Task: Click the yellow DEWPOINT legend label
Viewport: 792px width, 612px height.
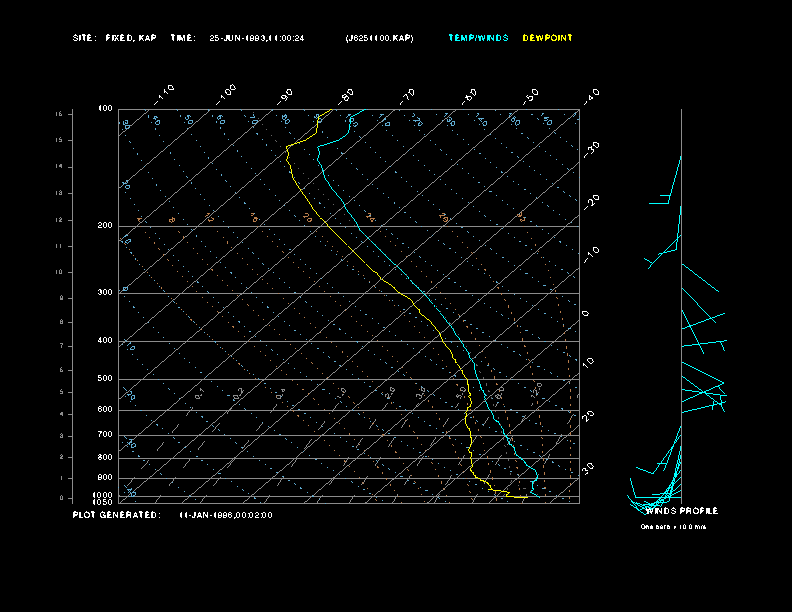Action: (548, 38)
